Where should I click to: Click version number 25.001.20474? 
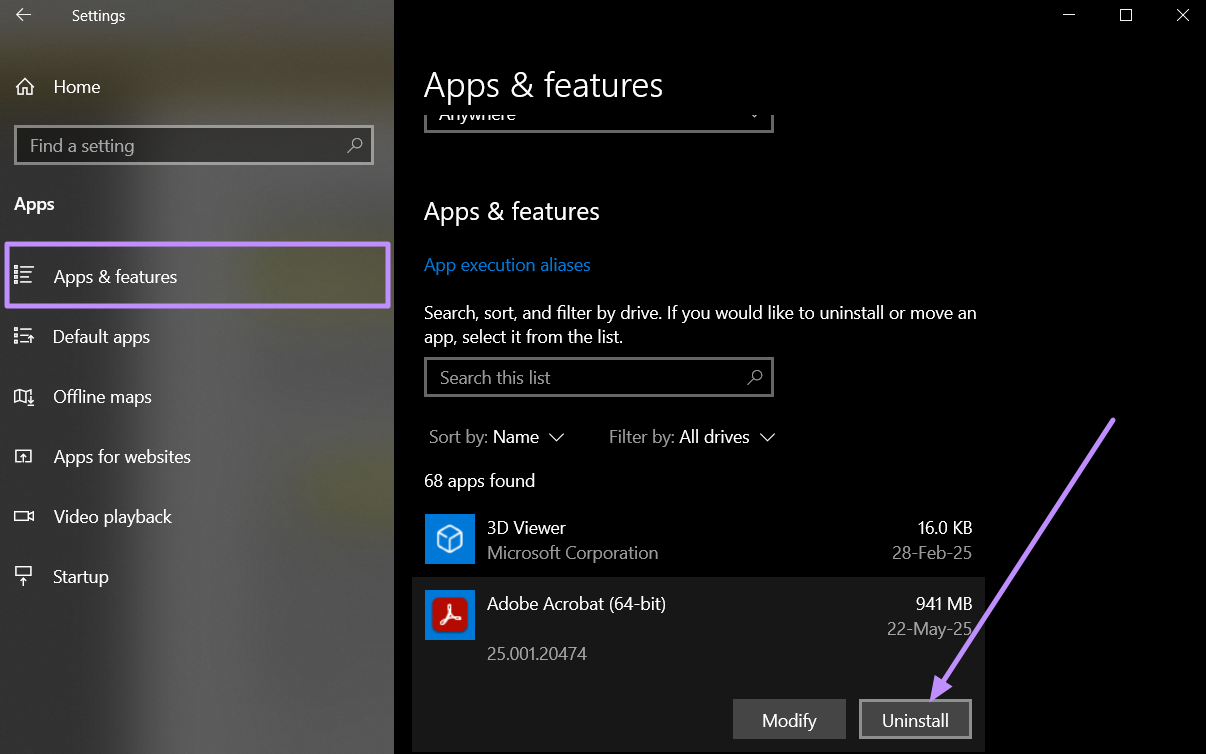tap(537, 654)
